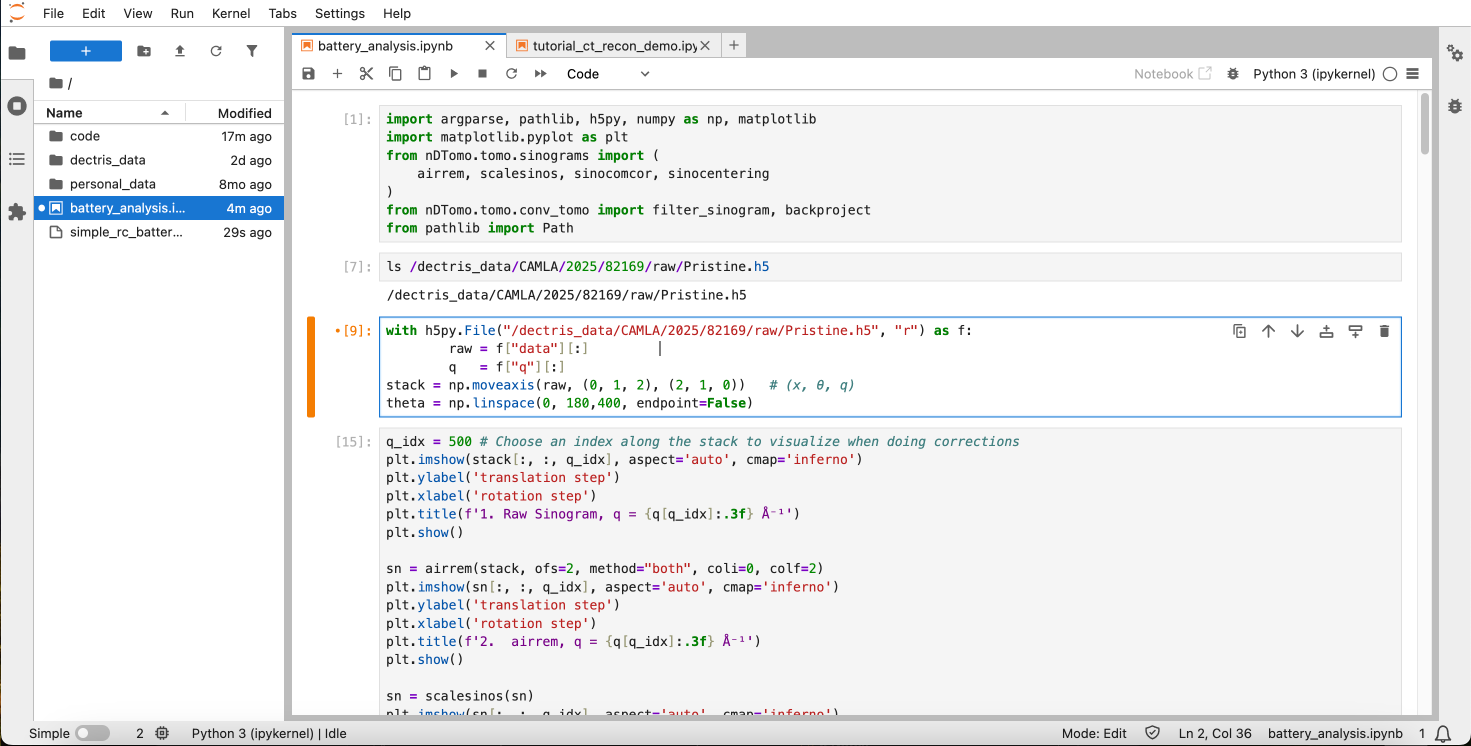
Task: Insert a cell below using toolbar plus
Action: [x=337, y=74]
